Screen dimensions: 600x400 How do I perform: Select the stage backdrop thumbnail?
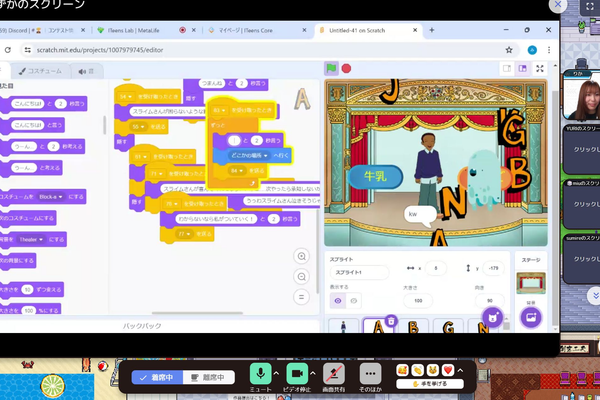pyautogui.click(x=531, y=283)
